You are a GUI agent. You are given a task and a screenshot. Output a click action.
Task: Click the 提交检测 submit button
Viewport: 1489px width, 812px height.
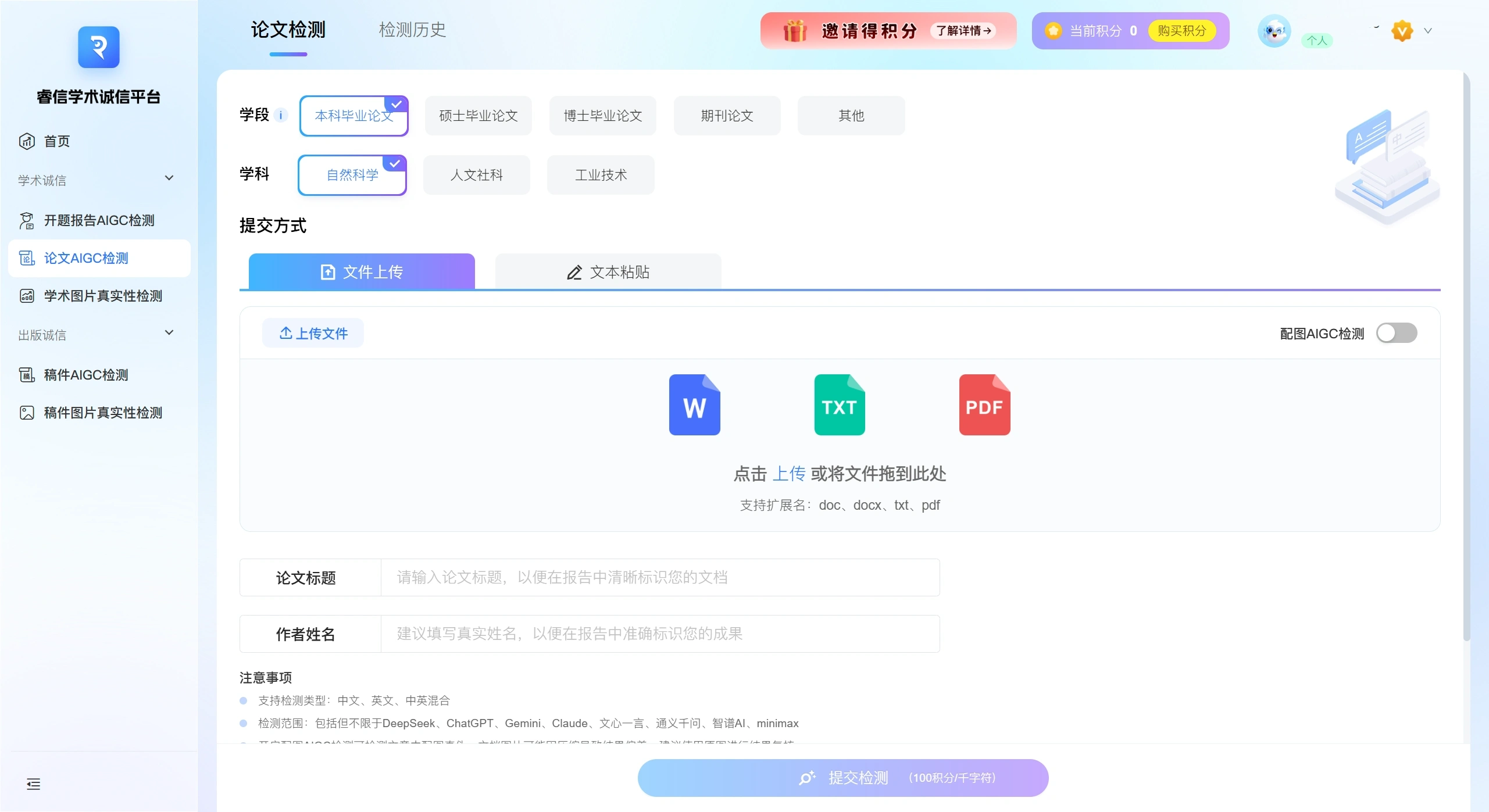tap(842, 777)
